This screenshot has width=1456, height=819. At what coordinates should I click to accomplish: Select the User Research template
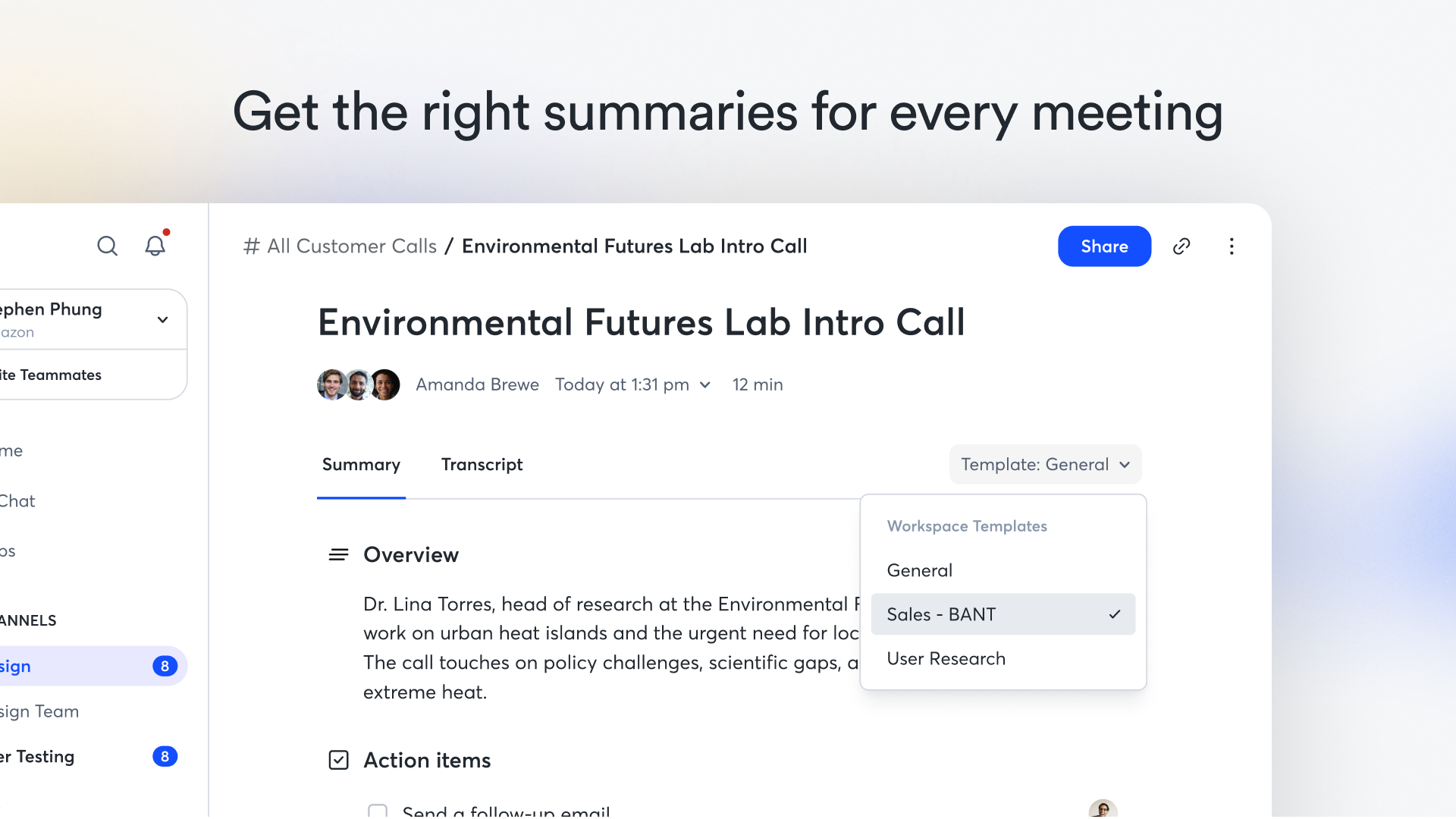pos(945,658)
